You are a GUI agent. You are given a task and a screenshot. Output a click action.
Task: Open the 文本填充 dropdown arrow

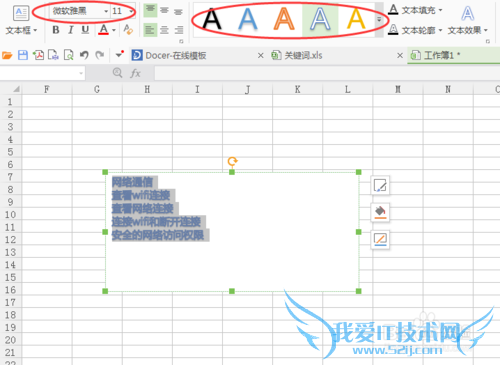tap(440, 10)
